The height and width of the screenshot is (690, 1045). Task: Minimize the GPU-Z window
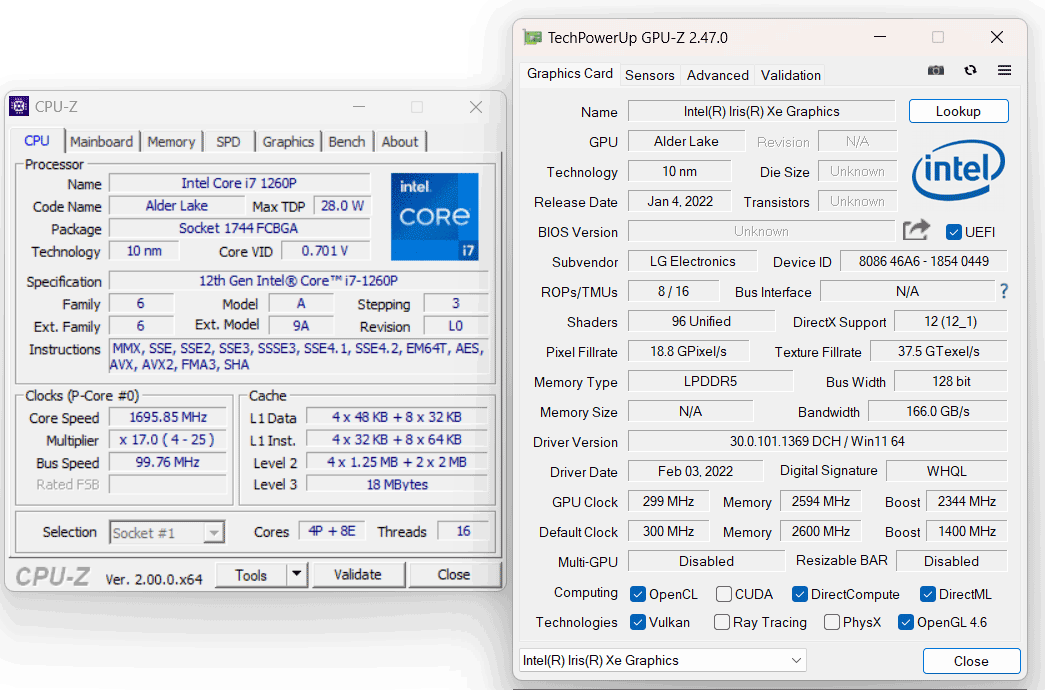pos(880,37)
